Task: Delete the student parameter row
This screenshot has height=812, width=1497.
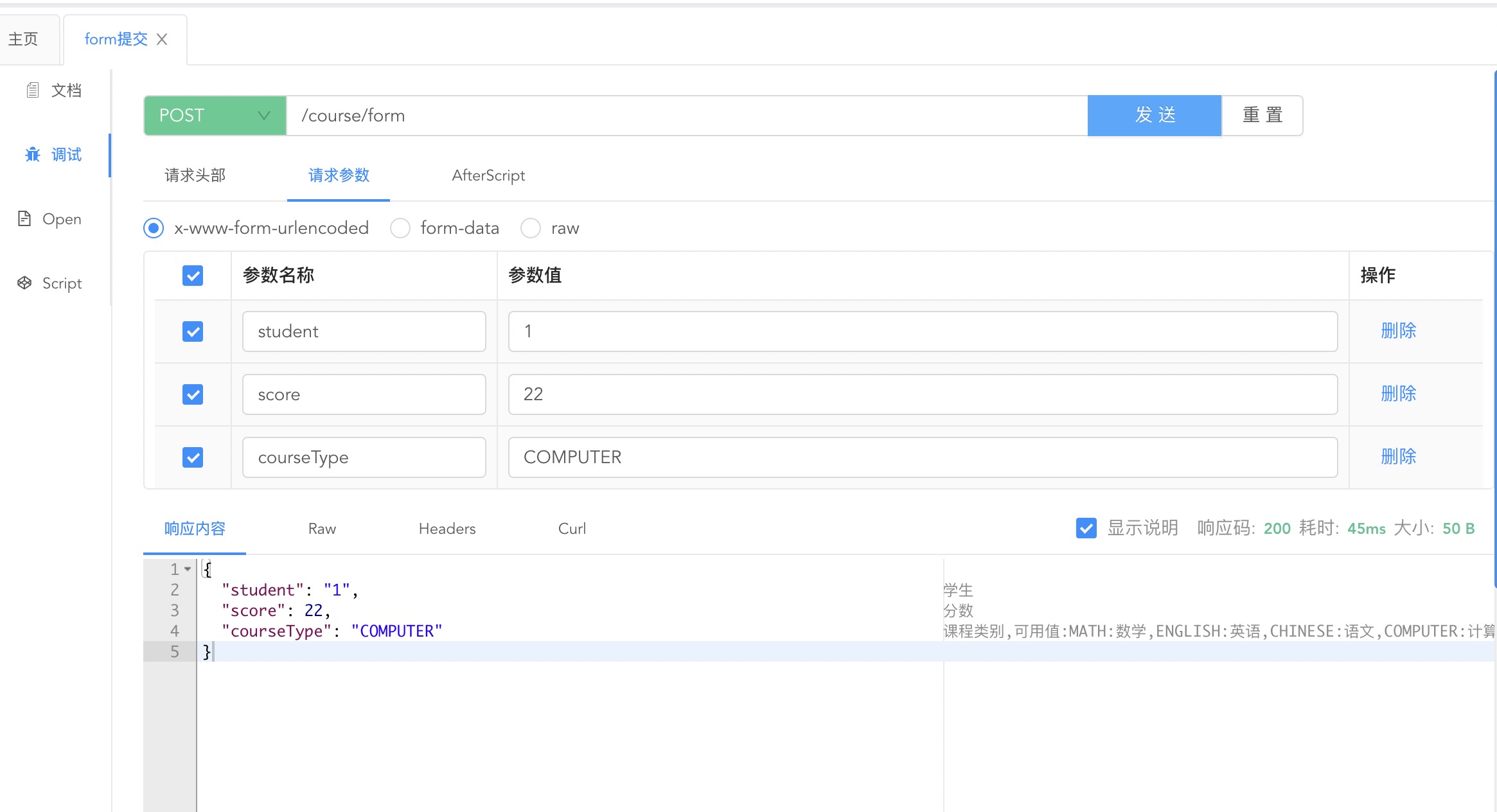Action: click(1399, 331)
